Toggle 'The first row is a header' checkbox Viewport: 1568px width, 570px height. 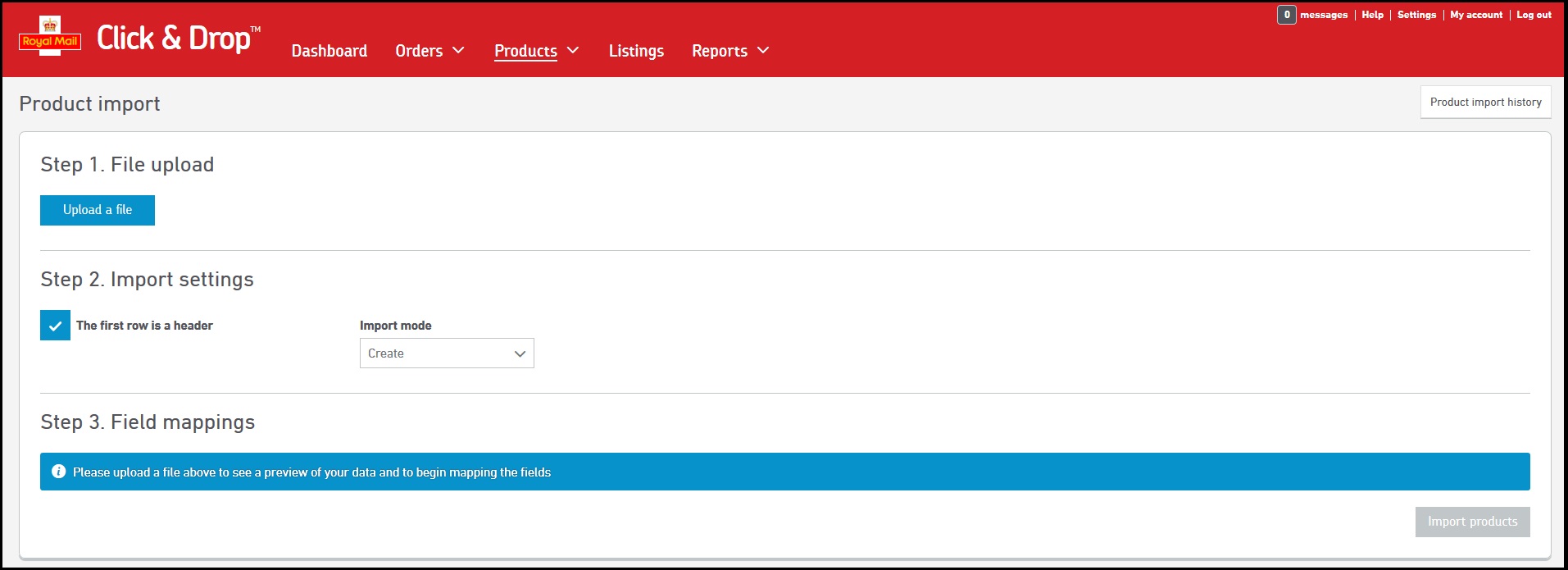pyautogui.click(x=55, y=326)
